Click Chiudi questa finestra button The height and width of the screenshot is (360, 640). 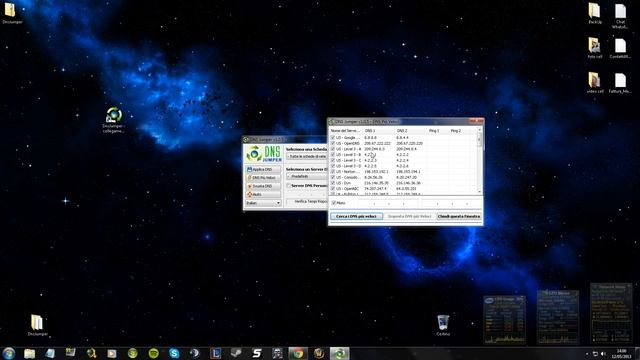click(x=459, y=216)
